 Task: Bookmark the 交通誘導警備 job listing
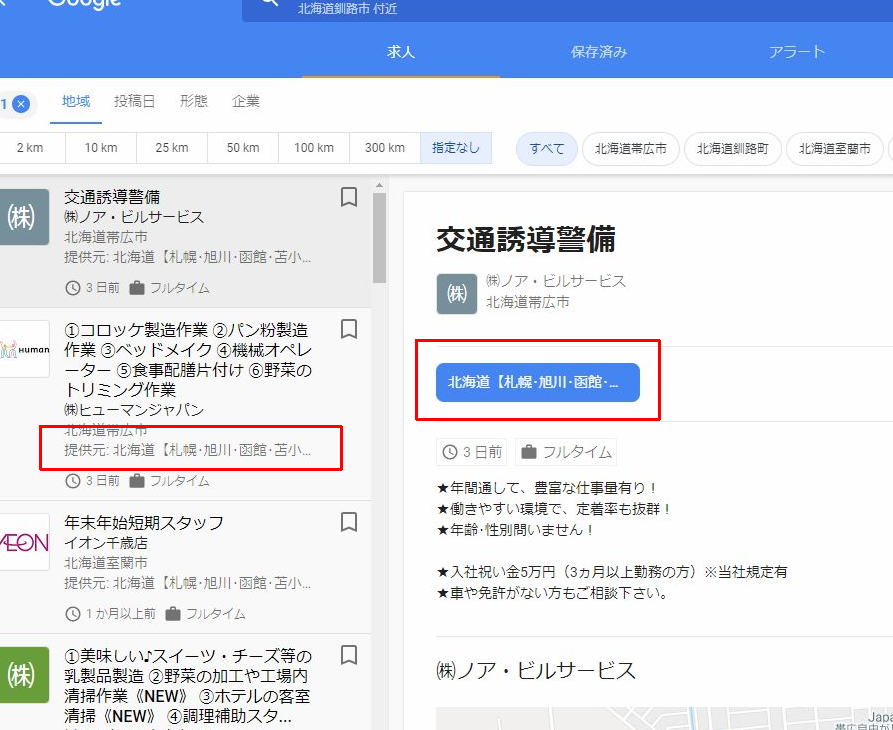pos(349,198)
